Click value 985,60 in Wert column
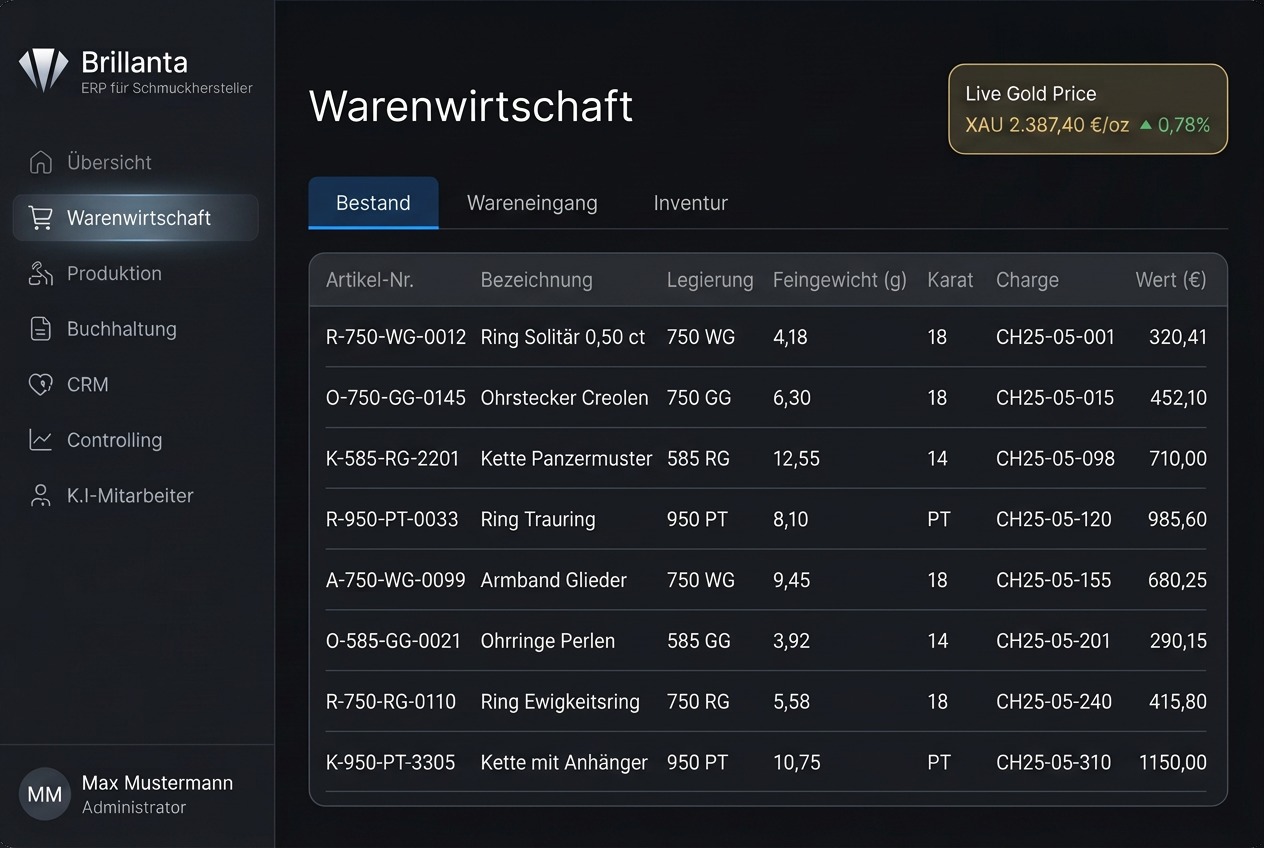 pyautogui.click(x=1178, y=520)
